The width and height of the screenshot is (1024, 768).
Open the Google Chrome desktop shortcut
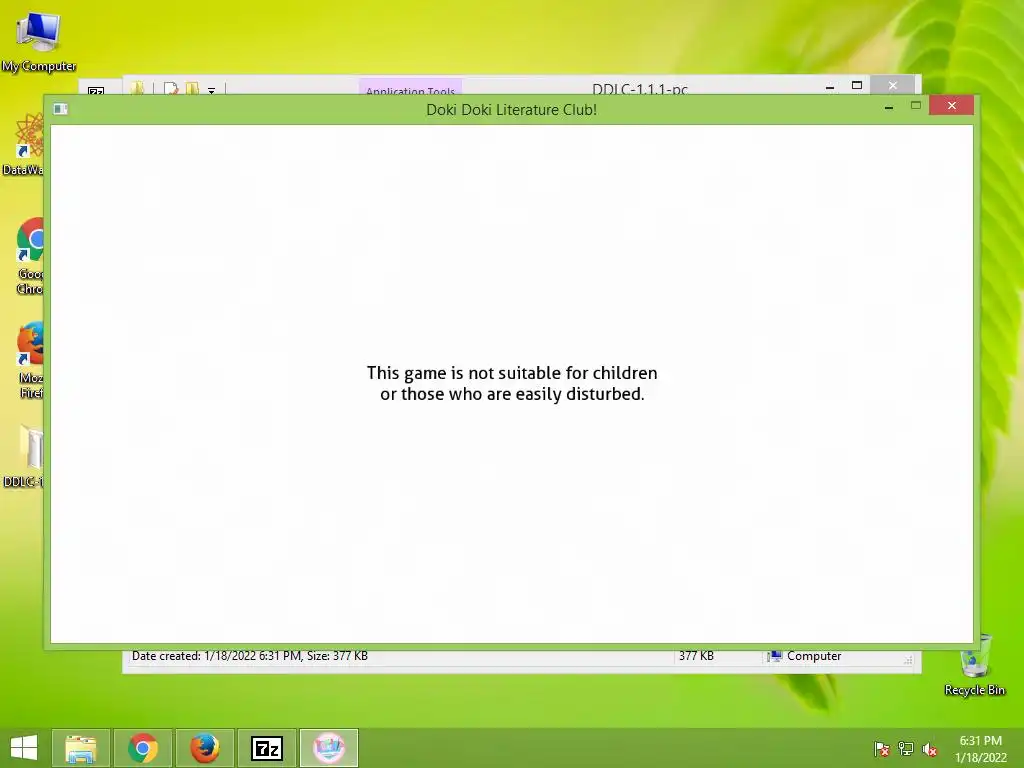(x=30, y=256)
